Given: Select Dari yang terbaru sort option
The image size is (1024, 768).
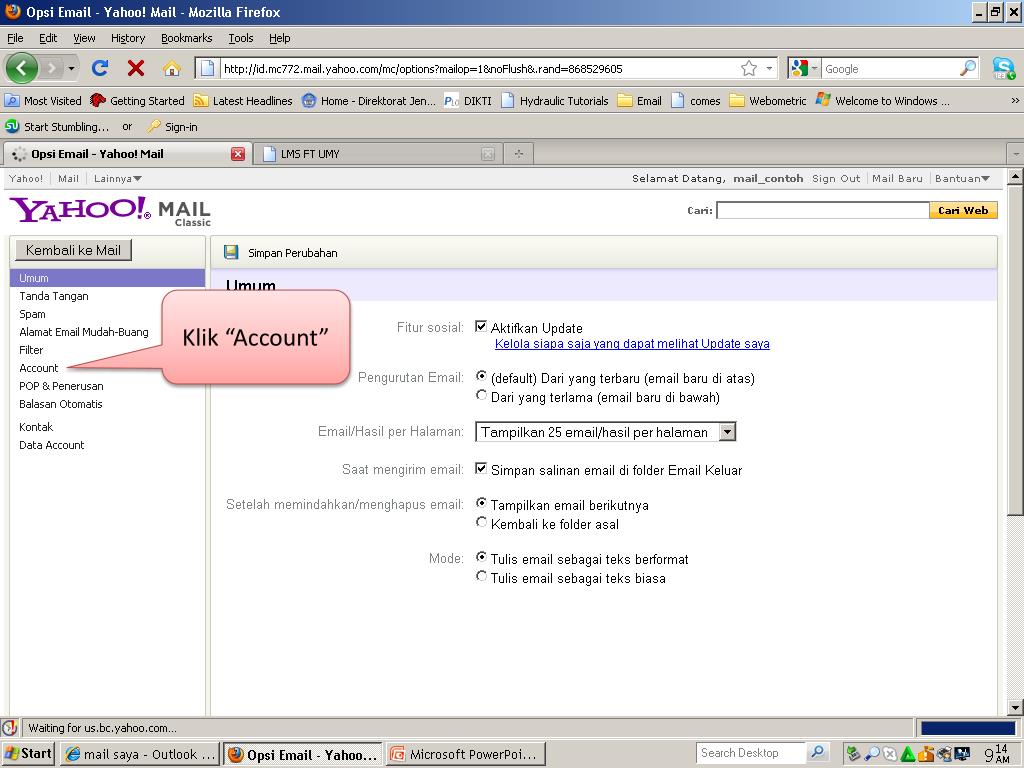Looking at the screenshot, I should (x=481, y=376).
